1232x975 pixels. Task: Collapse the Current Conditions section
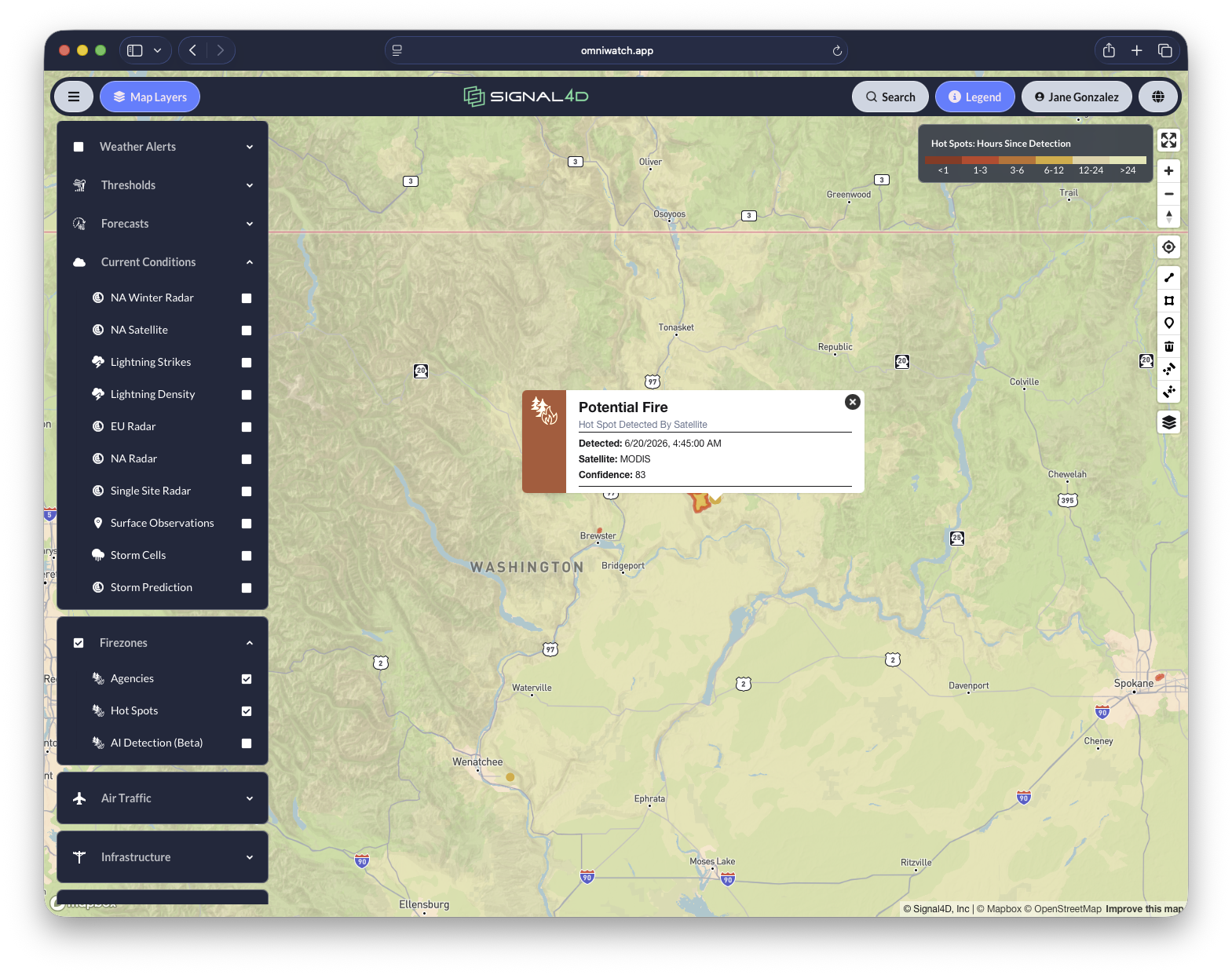250,262
